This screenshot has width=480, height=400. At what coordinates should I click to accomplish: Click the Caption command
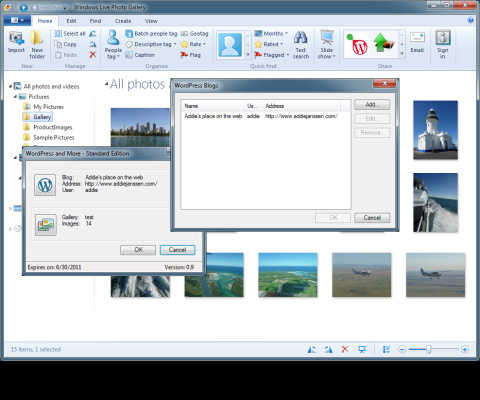140,55
